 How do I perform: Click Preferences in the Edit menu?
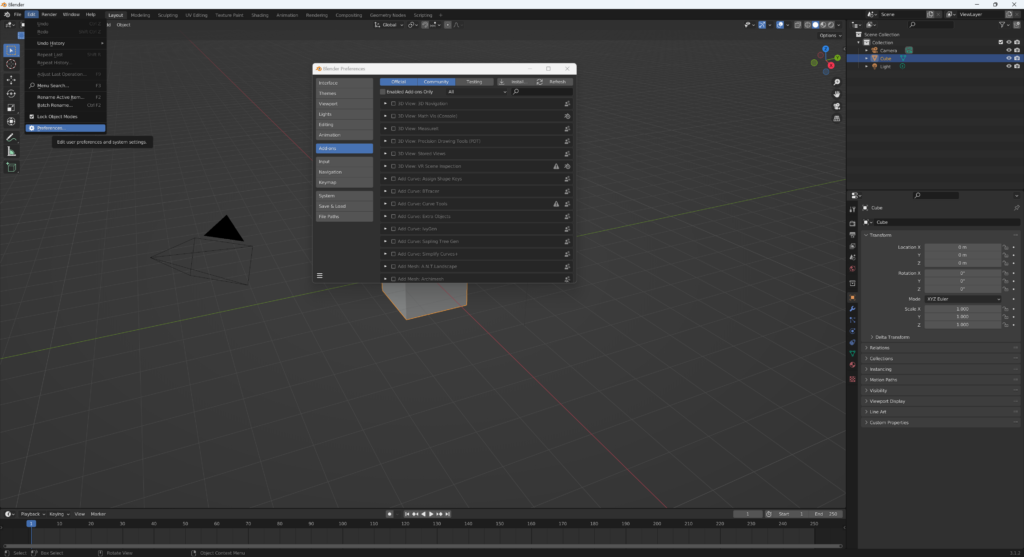click(65, 128)
